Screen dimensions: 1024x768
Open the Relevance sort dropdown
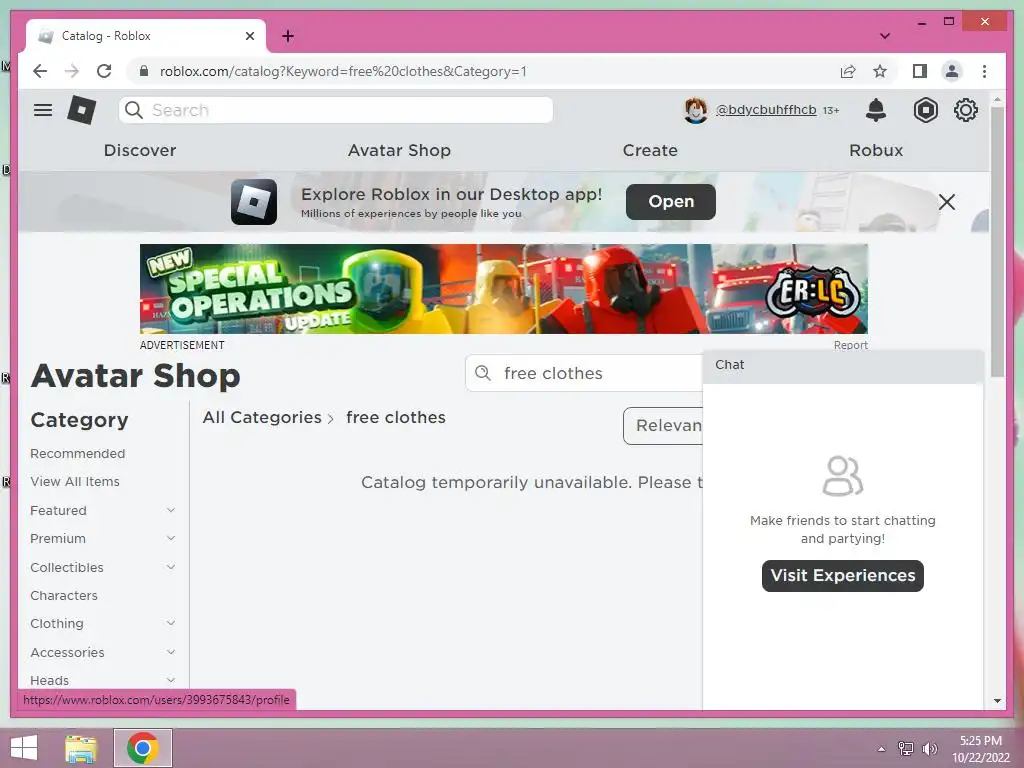[663, 426]
